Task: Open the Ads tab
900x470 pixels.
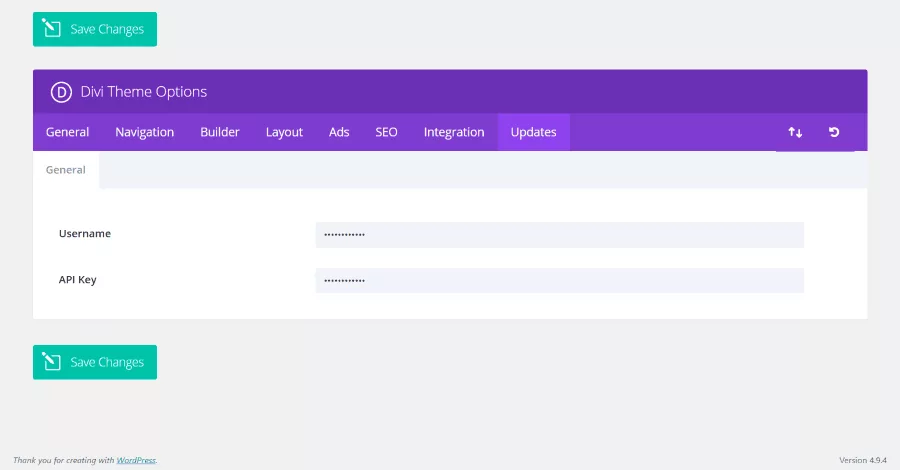Action: [x=339, y=132]
